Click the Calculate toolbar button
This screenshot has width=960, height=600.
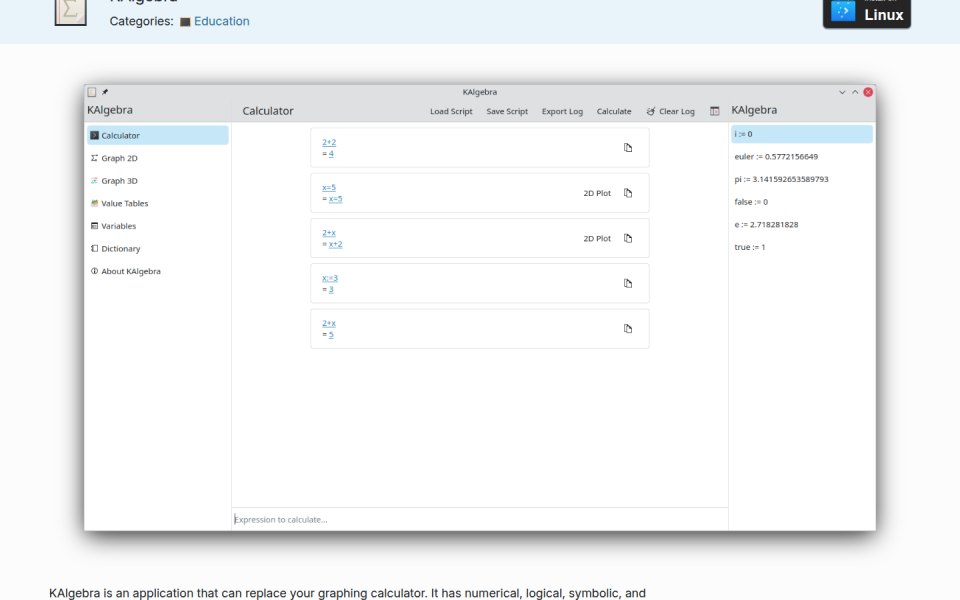coord(614,111)
